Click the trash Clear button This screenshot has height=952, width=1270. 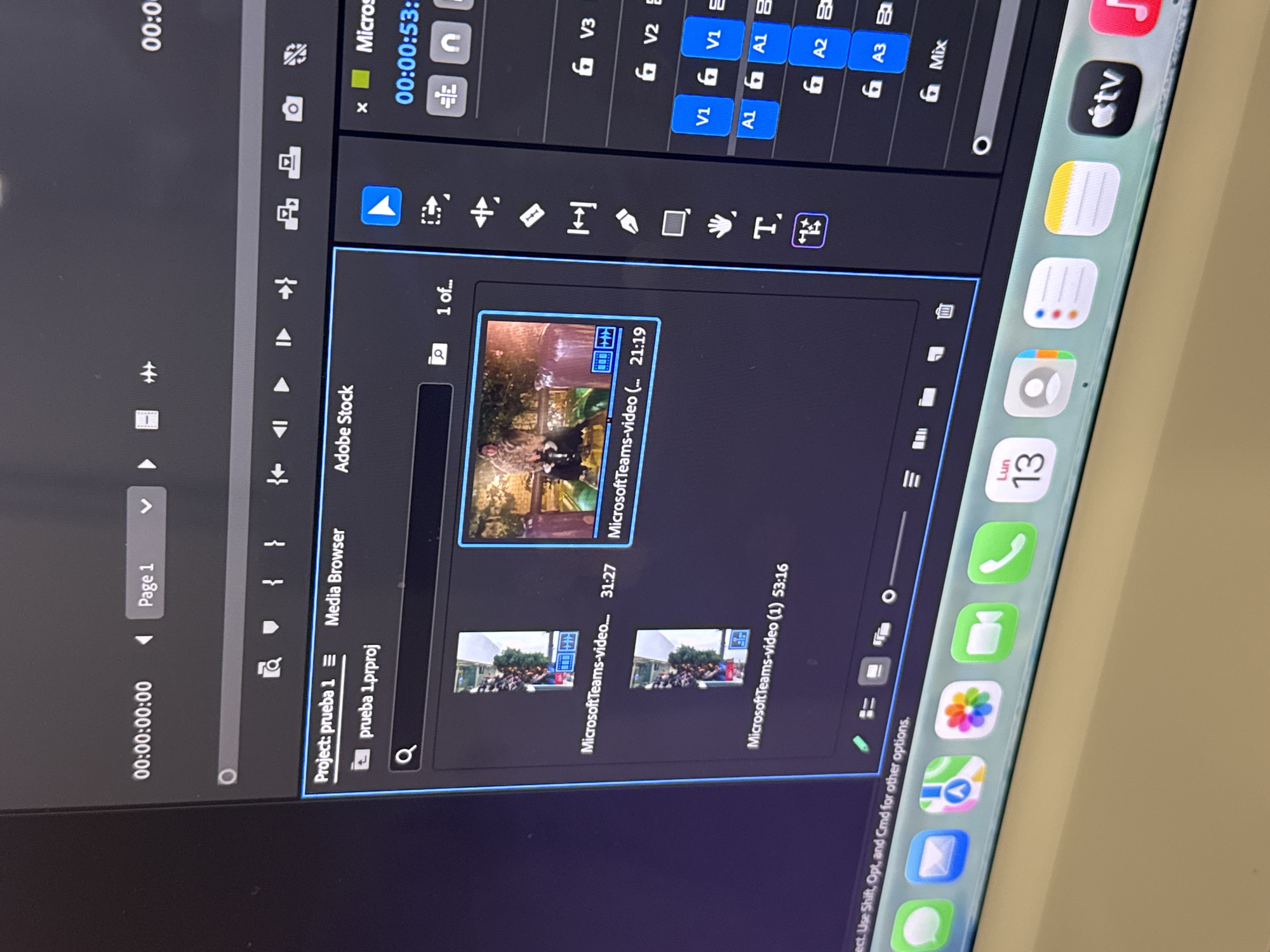pos(944,310)
